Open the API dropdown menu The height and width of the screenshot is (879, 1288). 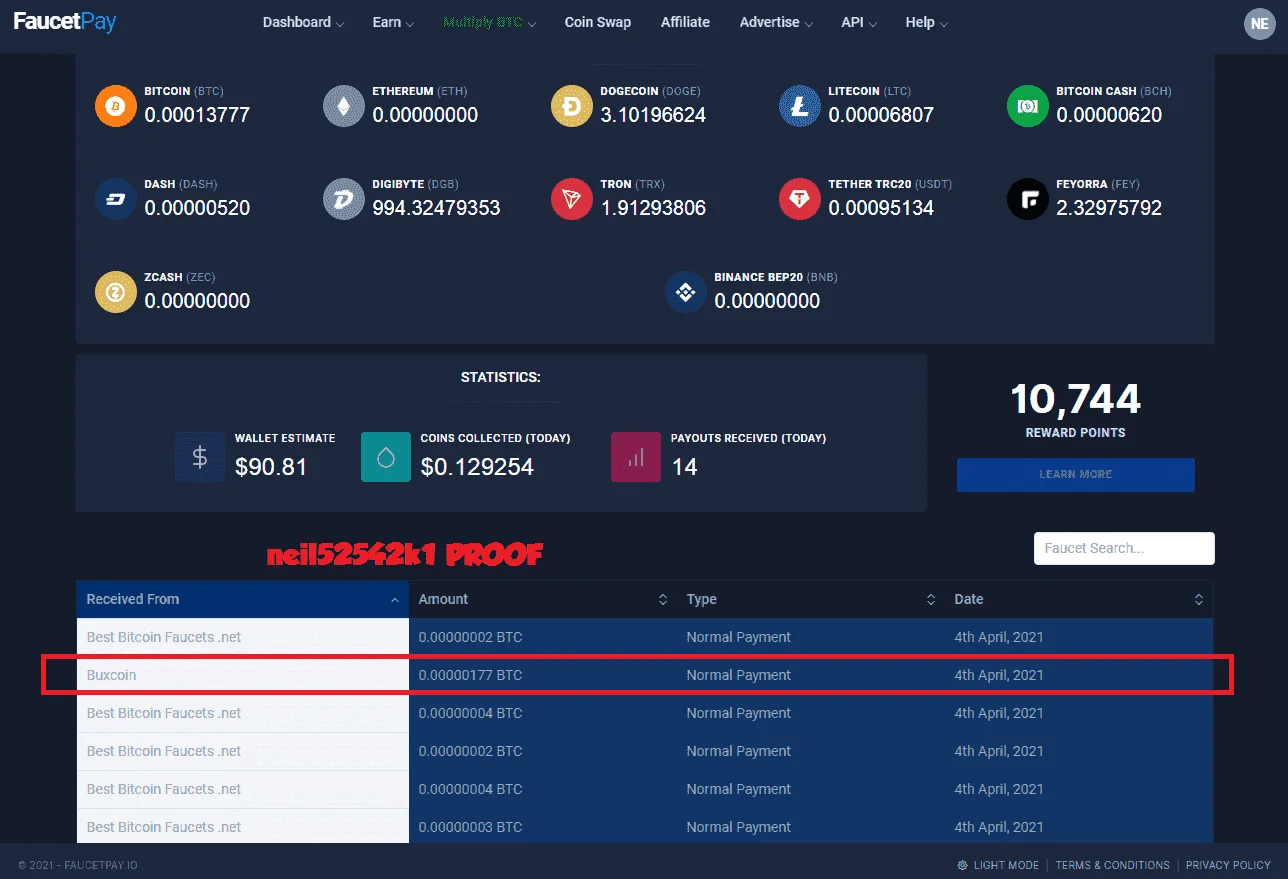pos(859,22)
